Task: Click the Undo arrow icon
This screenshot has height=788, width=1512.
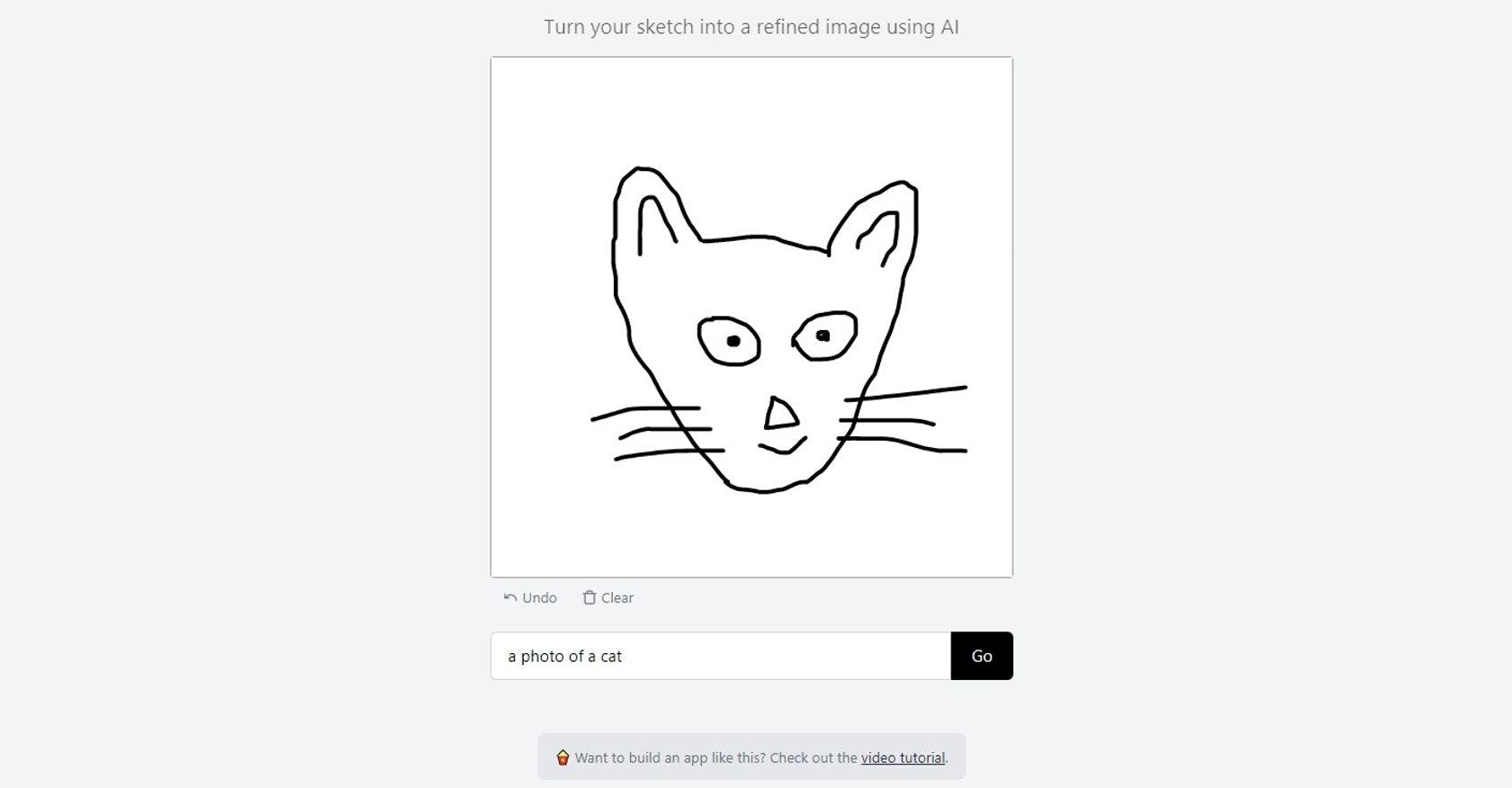Action: (510, 598)
